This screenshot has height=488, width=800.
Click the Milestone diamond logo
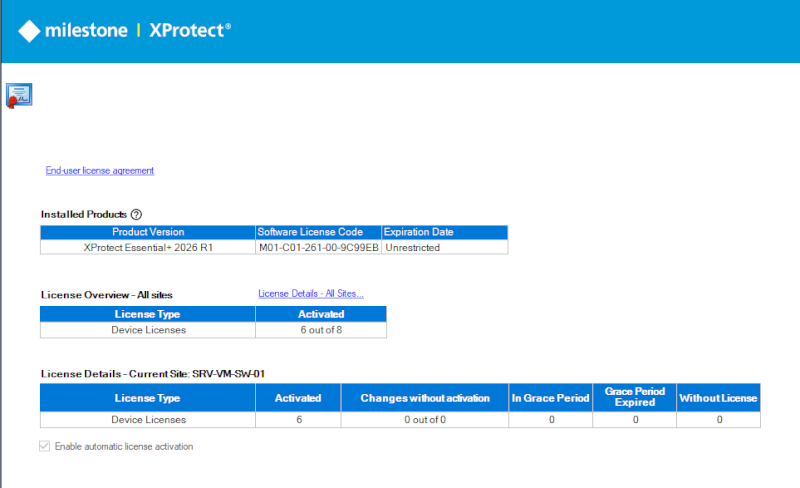29,31
